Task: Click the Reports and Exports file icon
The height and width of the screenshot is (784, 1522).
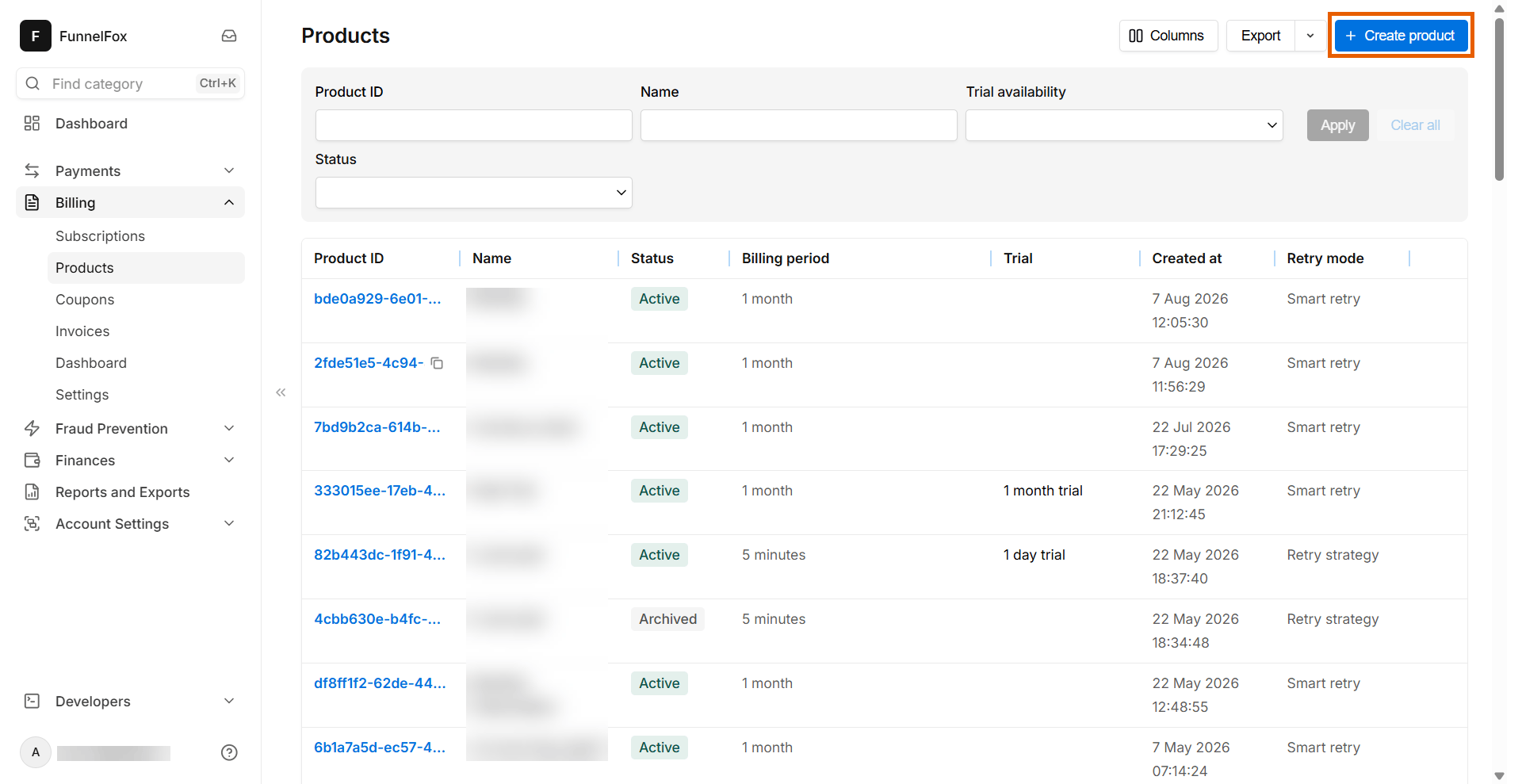Action: point(32,491)
